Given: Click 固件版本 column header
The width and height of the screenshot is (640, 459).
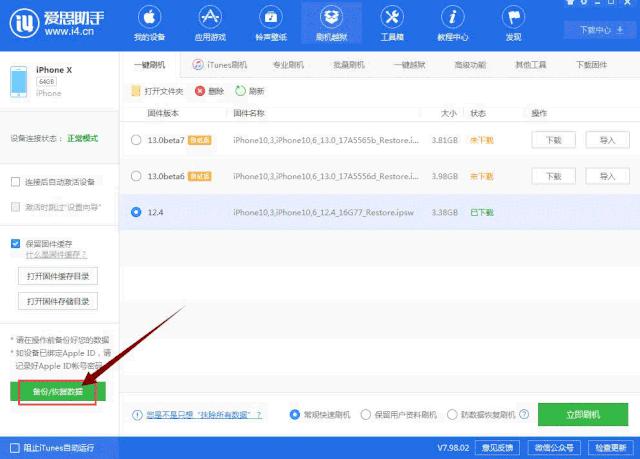Looking at the screenshot, I should pos(163,113).
